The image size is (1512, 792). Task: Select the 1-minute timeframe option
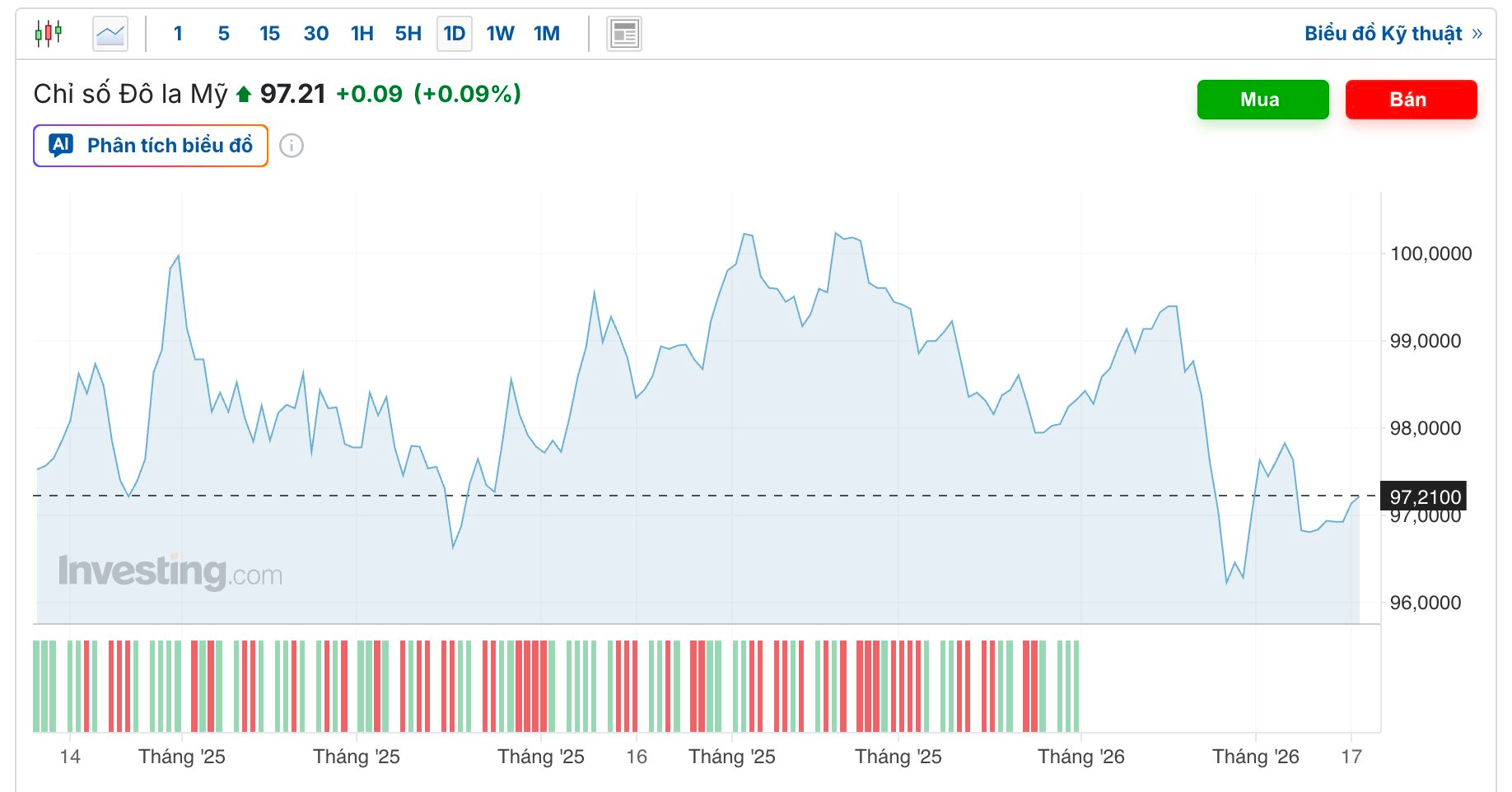178,33
